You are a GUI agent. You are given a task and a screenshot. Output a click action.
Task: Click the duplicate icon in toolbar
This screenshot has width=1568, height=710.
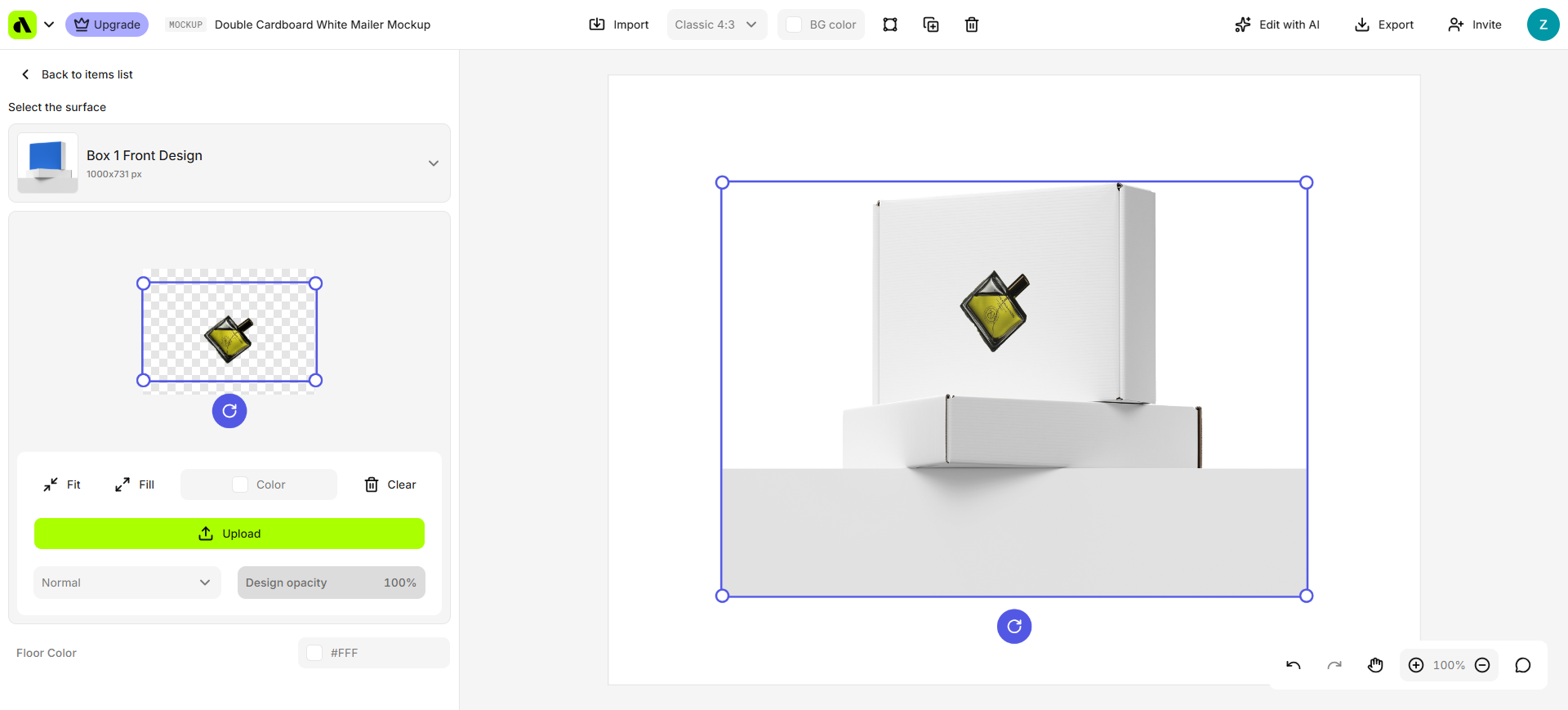click(x=931, y=25)
